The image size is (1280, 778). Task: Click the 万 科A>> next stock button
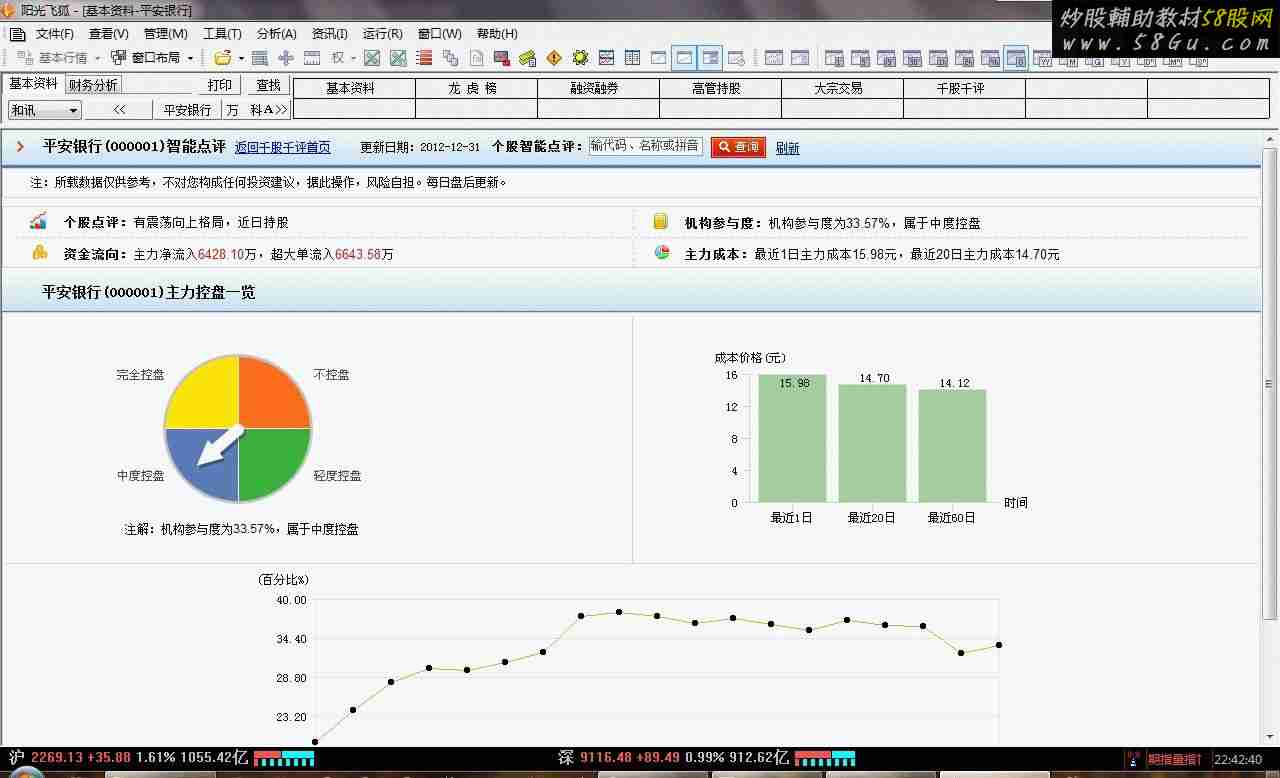click(x=256, y=110)
